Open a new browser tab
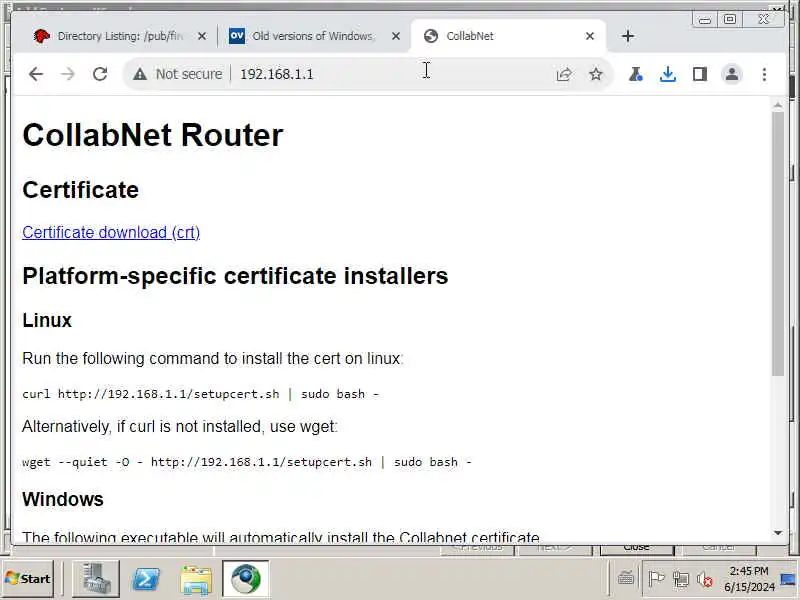 click(628, 36)
